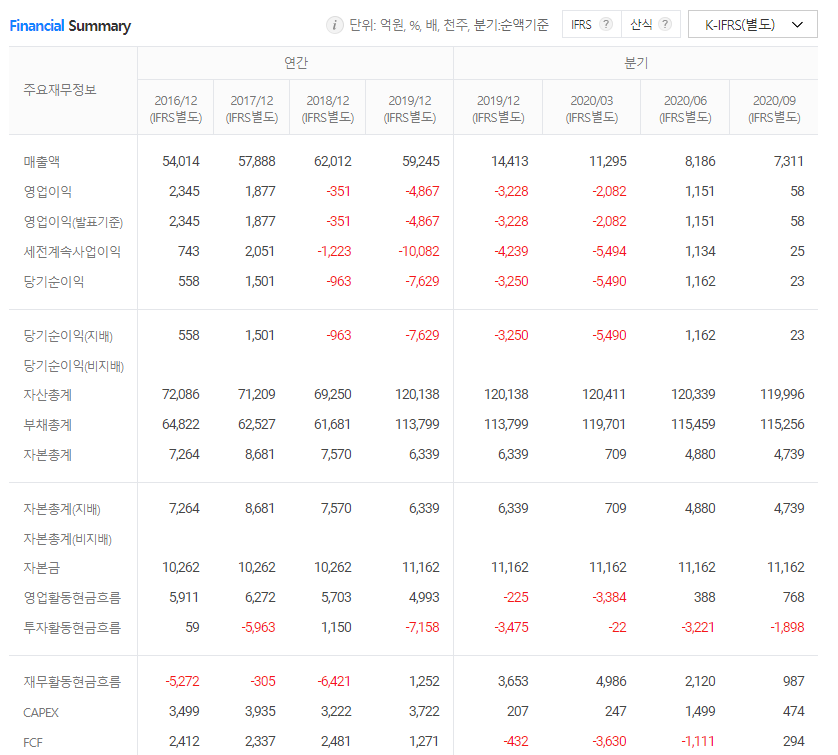Image resolution: width=838 pixels, height=755 pixels.
Task: Select the 2020/06 quarterly column header
Action: [x=685, y=108]
